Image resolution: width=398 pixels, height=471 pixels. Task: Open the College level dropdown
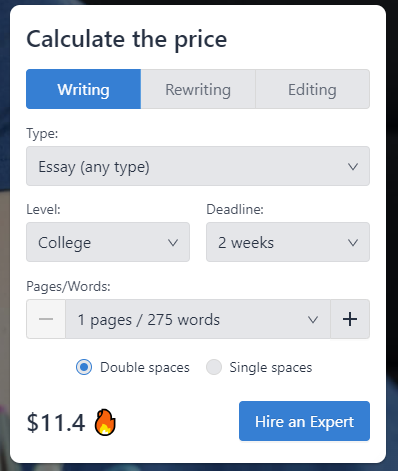[108, 242]
